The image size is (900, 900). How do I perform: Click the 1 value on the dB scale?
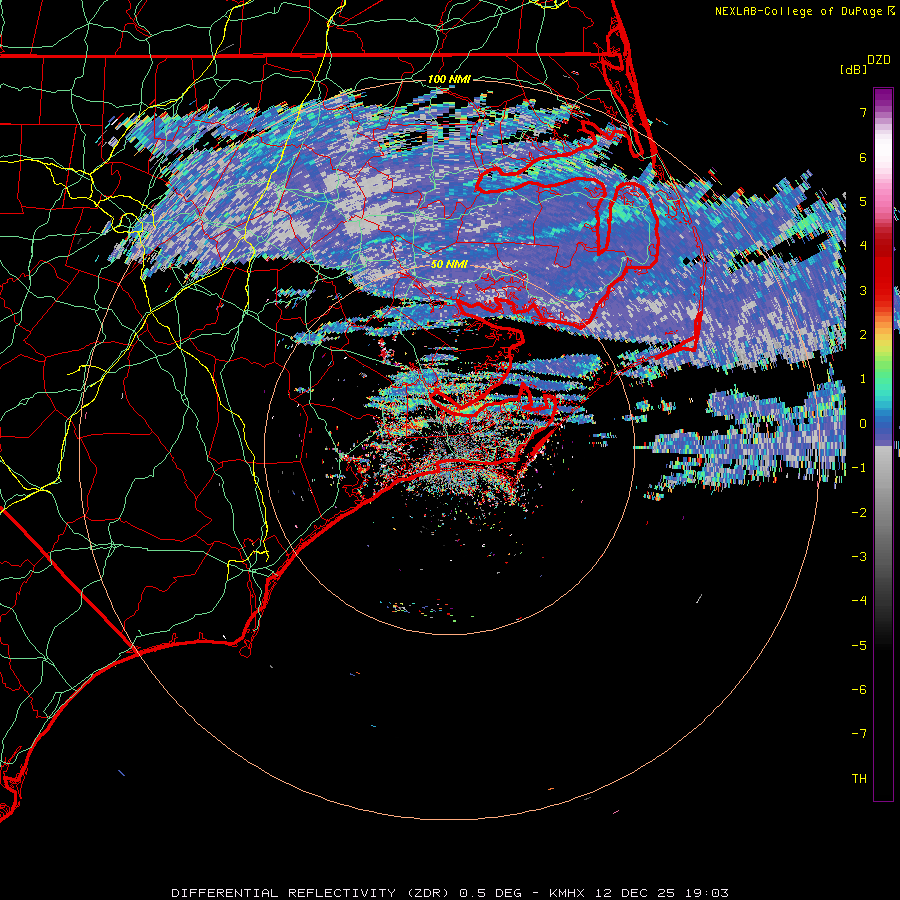[863, 379]
